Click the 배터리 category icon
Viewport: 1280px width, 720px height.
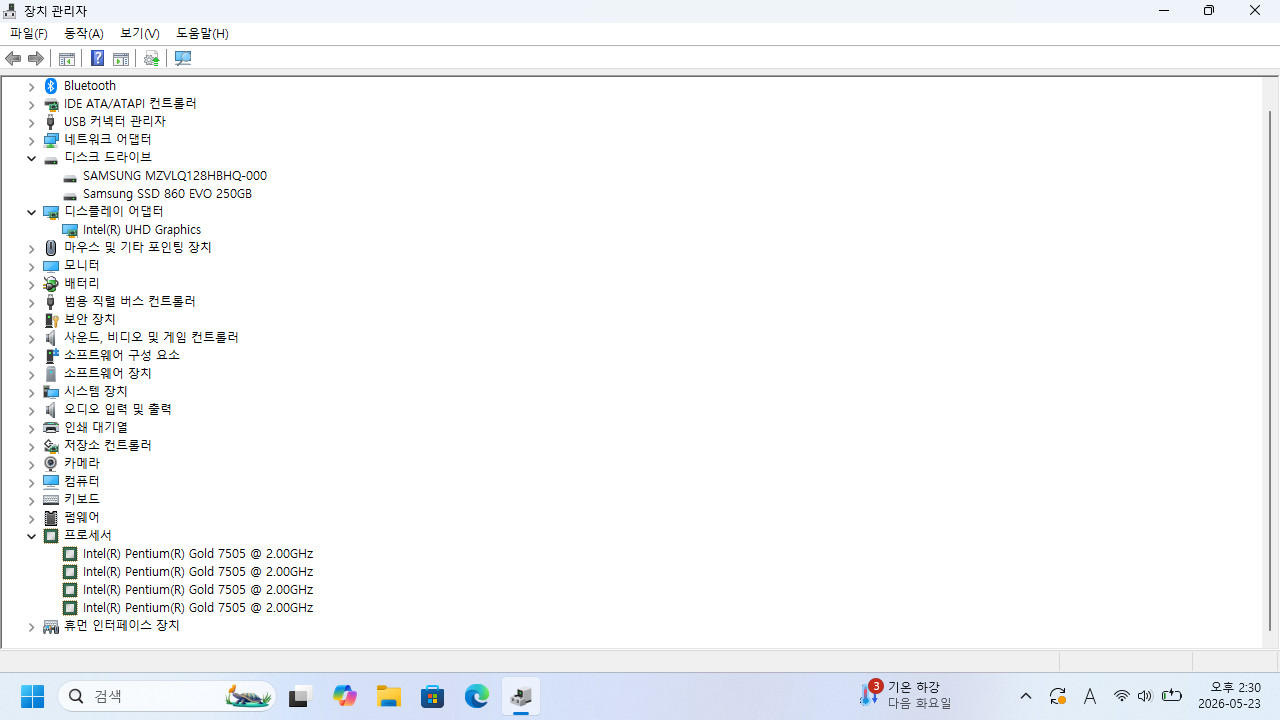pyautogui.click(x=51, y=284)
